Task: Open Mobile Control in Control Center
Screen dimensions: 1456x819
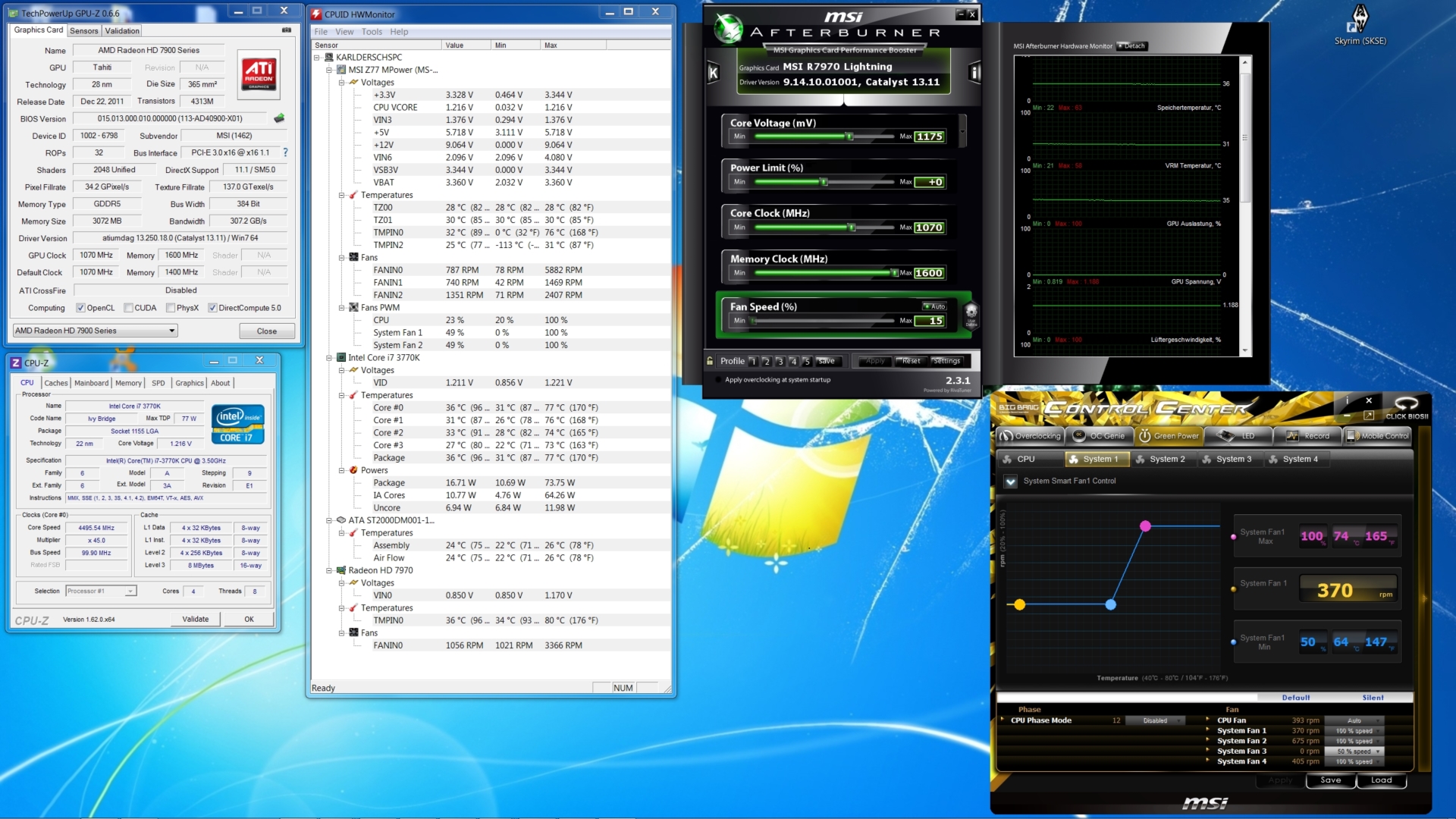Action: [1378, 436]
